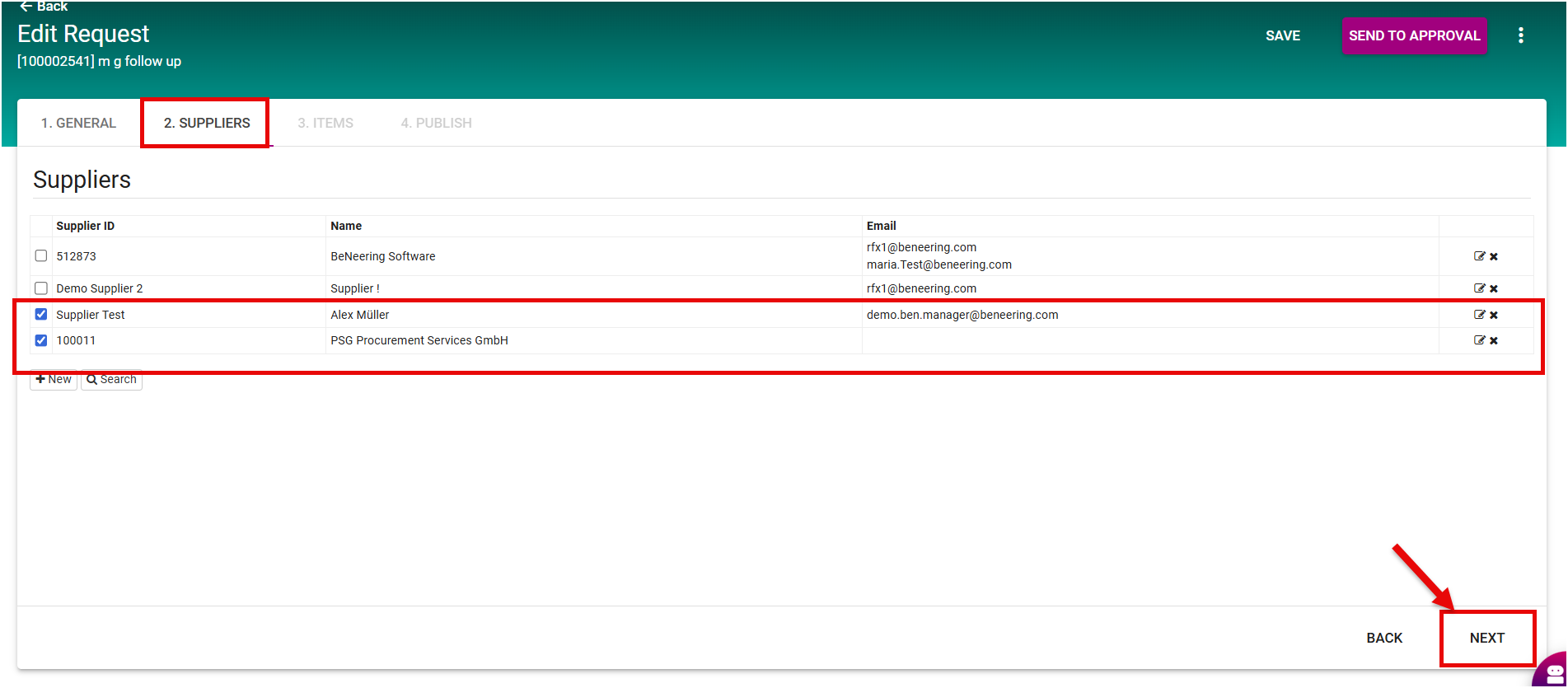Uncheck the checkbox for supplier 100011
Viewport: 1568px width, 688px height.
[x=41, y=340]
